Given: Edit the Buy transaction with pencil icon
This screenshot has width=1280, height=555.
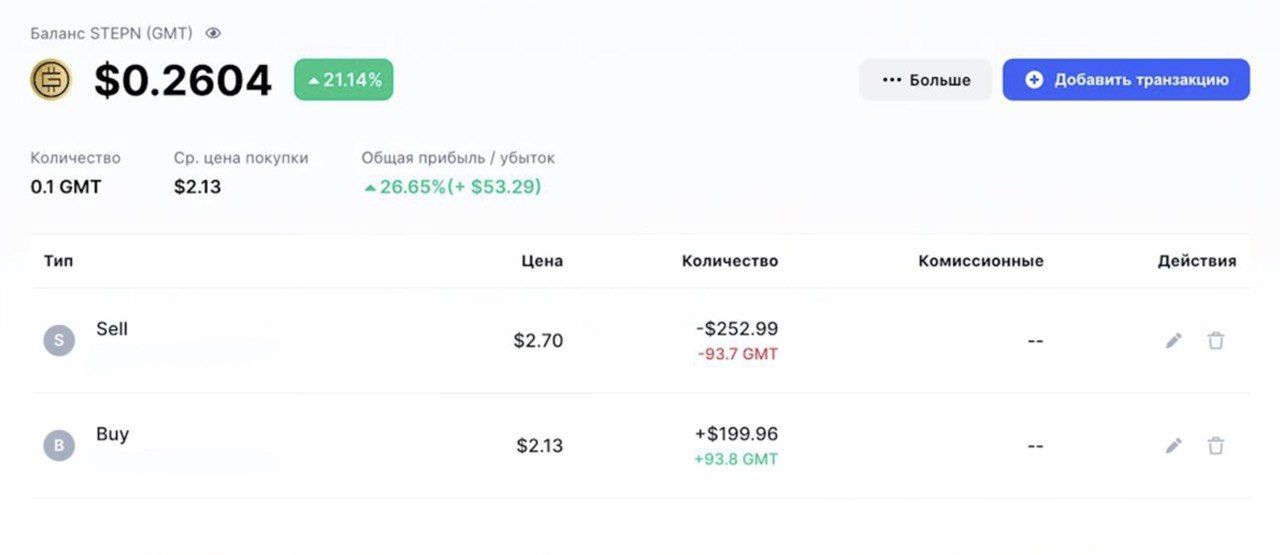Looking at the screenshot, I should (x=1174, y=446).
